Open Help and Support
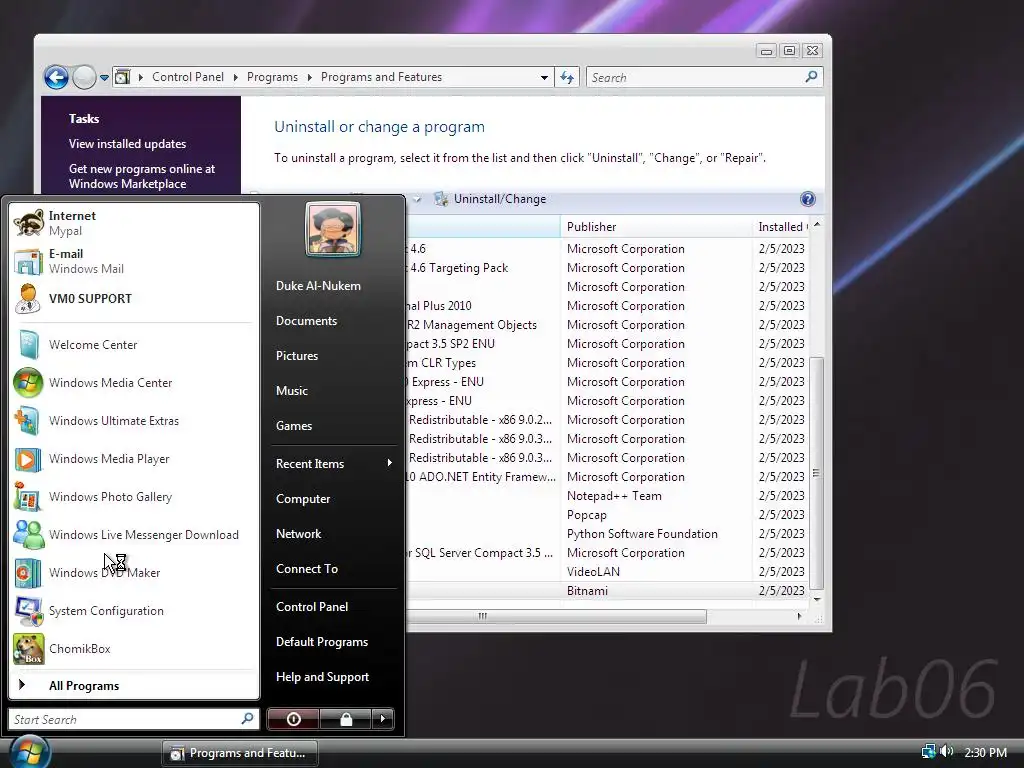This screenshot has height=768, width=1024. pos(322,677)
